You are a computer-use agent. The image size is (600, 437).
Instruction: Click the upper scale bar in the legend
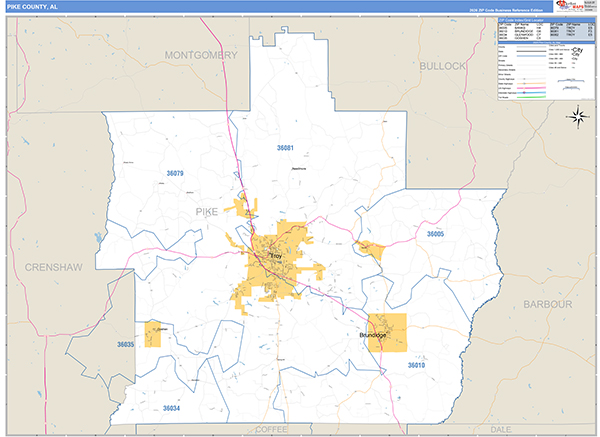point(571,80)
